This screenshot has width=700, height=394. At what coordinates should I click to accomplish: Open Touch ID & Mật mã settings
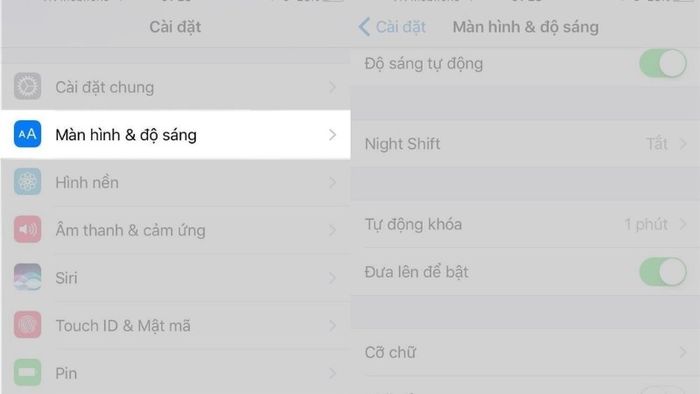(x=175, y=326)
